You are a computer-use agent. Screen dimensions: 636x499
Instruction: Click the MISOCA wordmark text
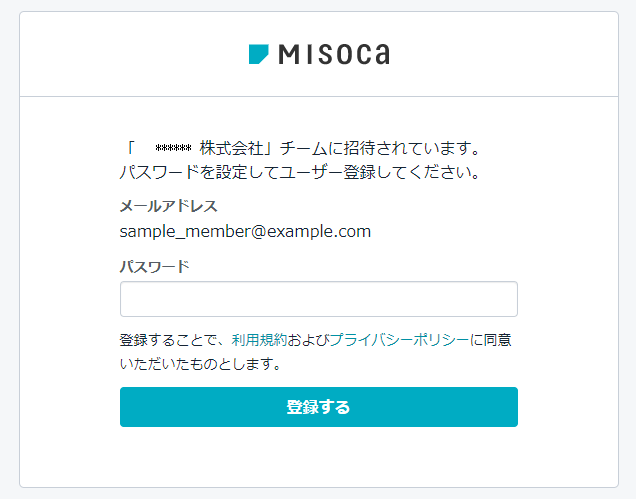[334, 54]
